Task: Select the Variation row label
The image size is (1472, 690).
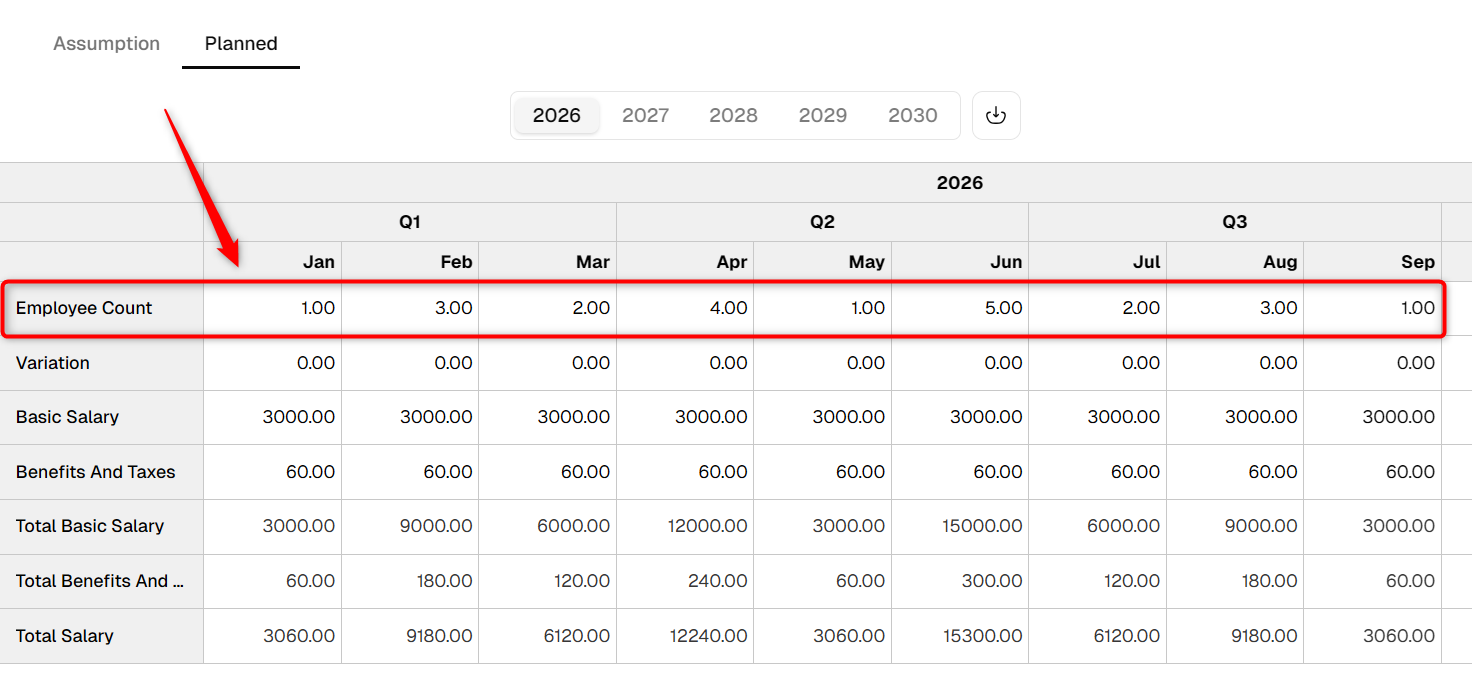Action: (x=53, y=363)
